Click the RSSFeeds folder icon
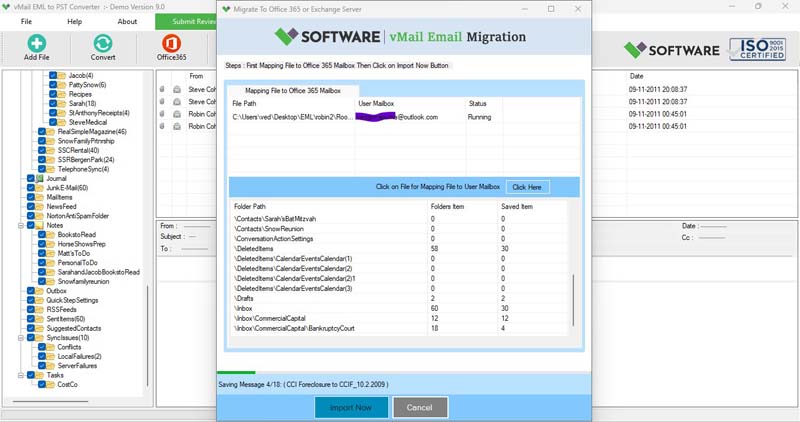 (40, 309)
